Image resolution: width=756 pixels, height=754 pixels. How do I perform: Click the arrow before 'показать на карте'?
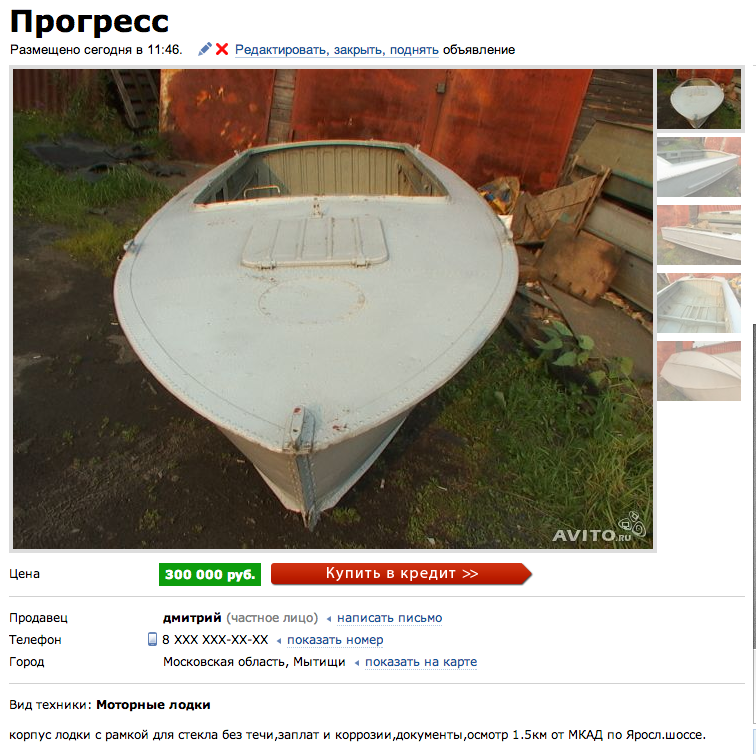pos(357,663)
